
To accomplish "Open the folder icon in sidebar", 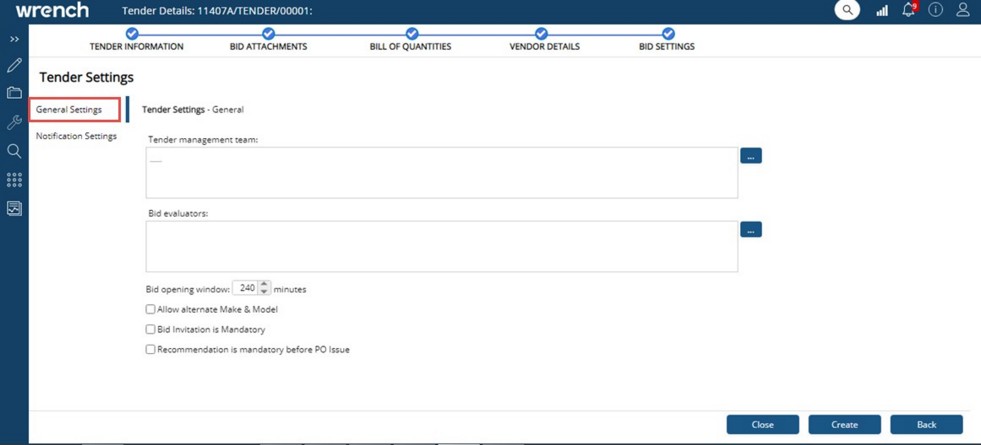I will click(14, 93).
